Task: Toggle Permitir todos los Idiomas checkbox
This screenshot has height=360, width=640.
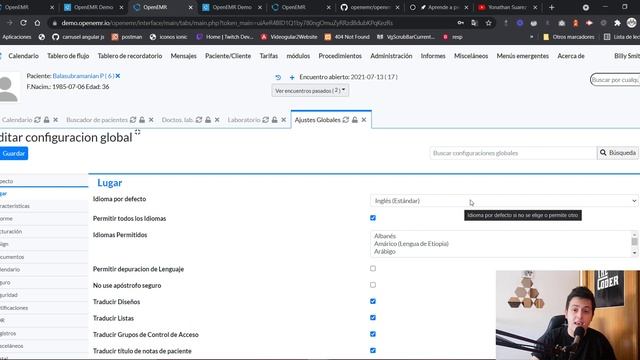Action: tap(373, 218)
